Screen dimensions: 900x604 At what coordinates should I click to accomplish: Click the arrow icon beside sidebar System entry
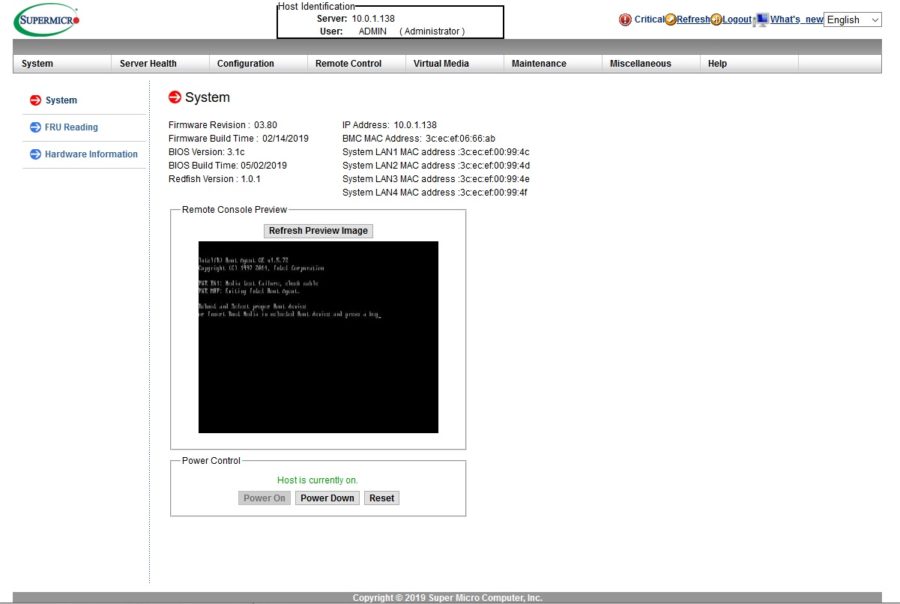37,100
